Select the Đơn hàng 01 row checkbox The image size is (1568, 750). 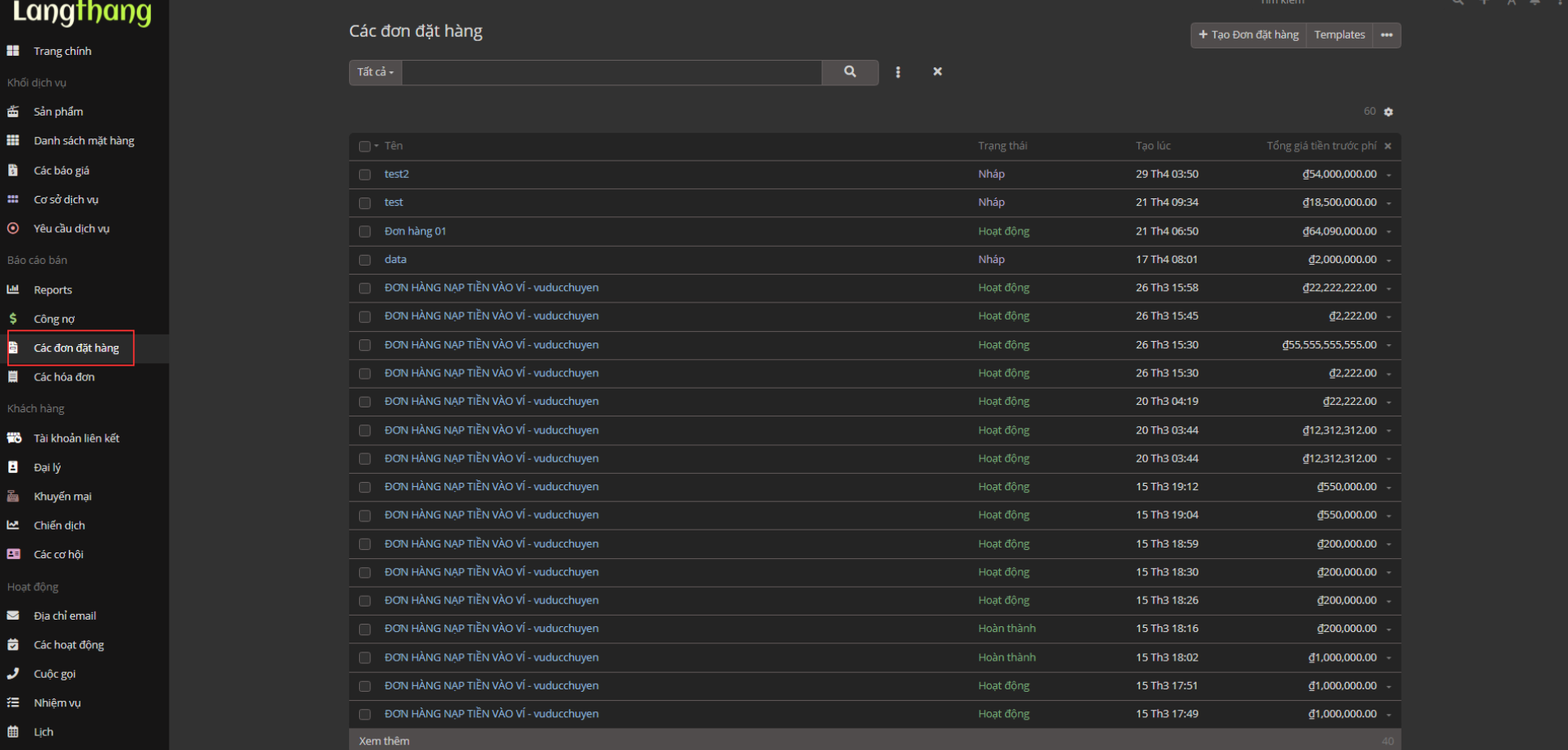(365, 232)
